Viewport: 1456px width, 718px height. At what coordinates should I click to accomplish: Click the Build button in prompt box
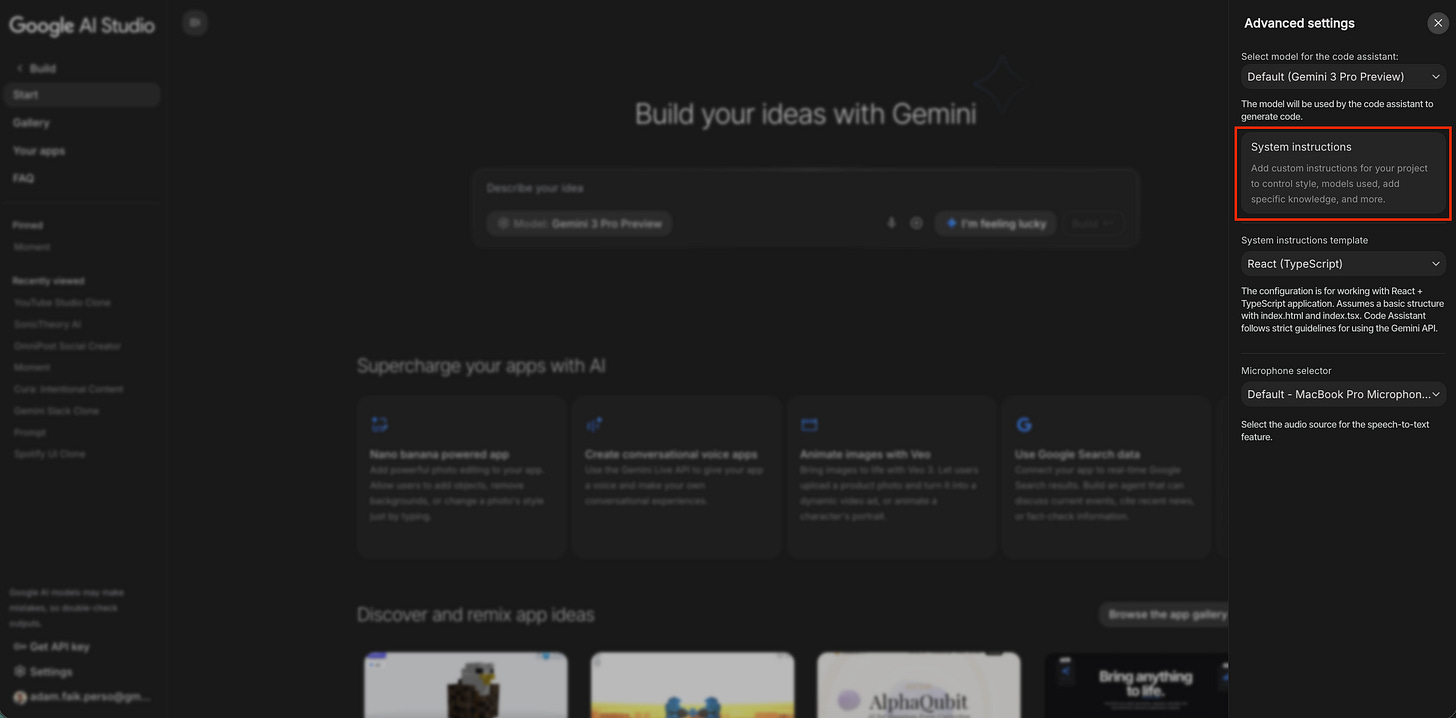[x=1092, y=224]
